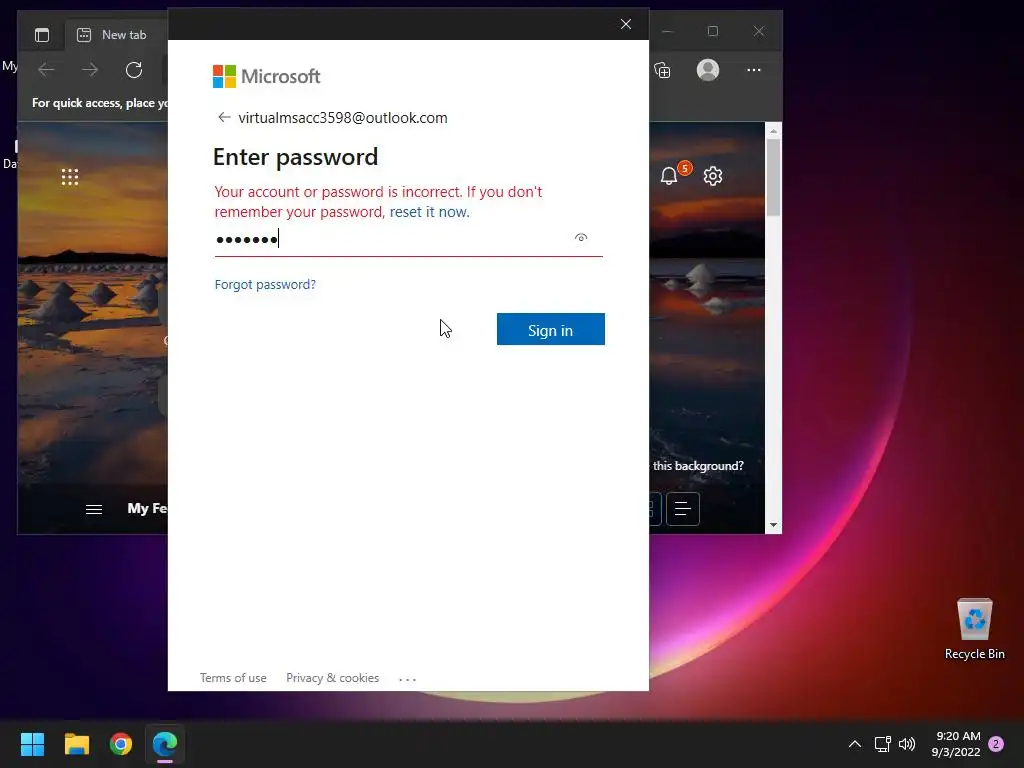Open the more options ellipsis in dialog footer

[408, 679]
